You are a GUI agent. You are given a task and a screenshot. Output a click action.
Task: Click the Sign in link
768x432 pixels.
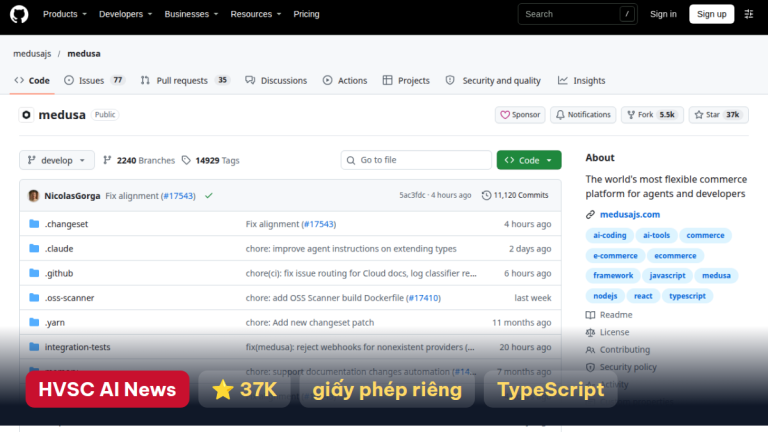663,14
